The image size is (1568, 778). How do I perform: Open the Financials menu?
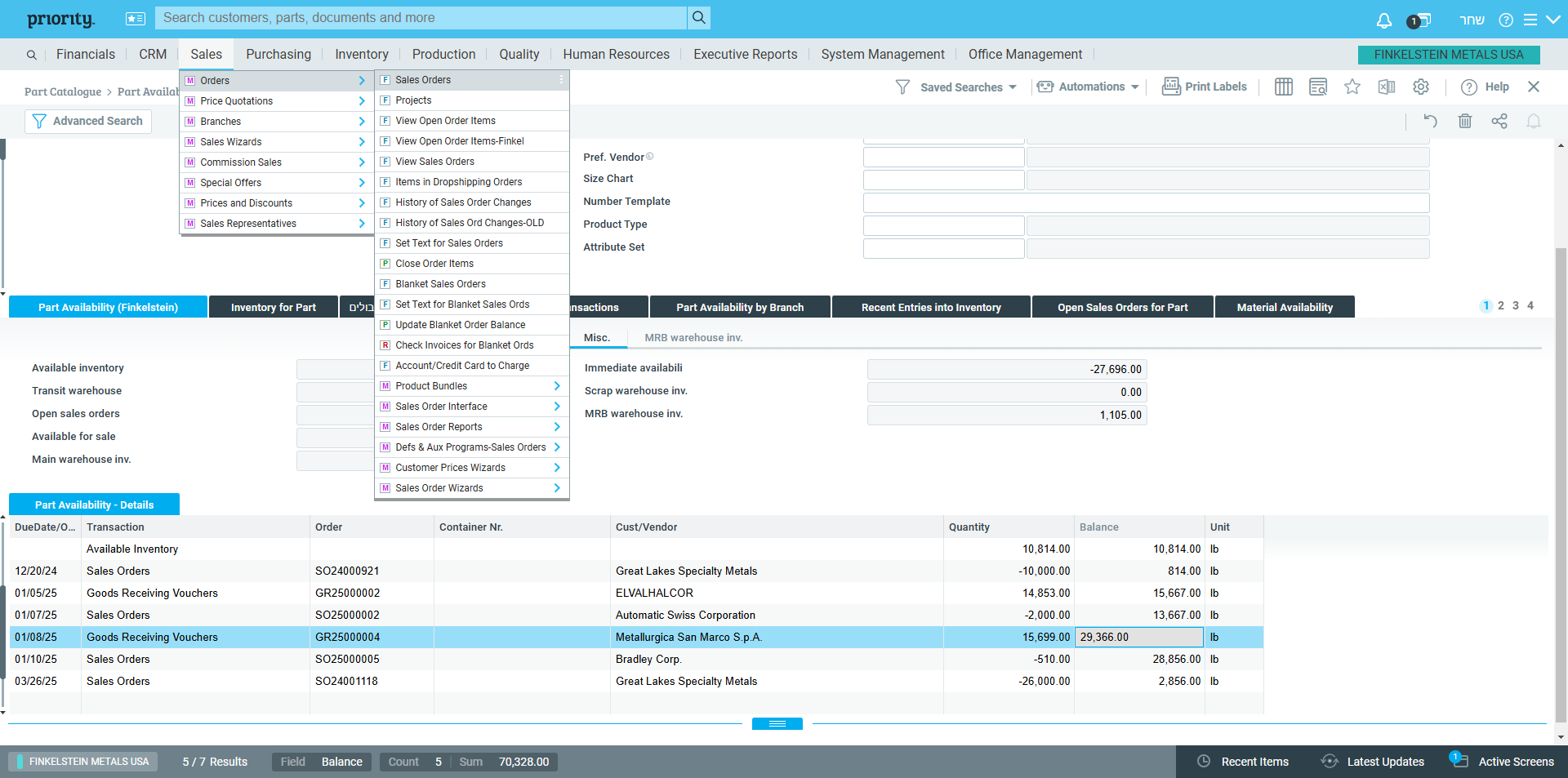(86, 54)
